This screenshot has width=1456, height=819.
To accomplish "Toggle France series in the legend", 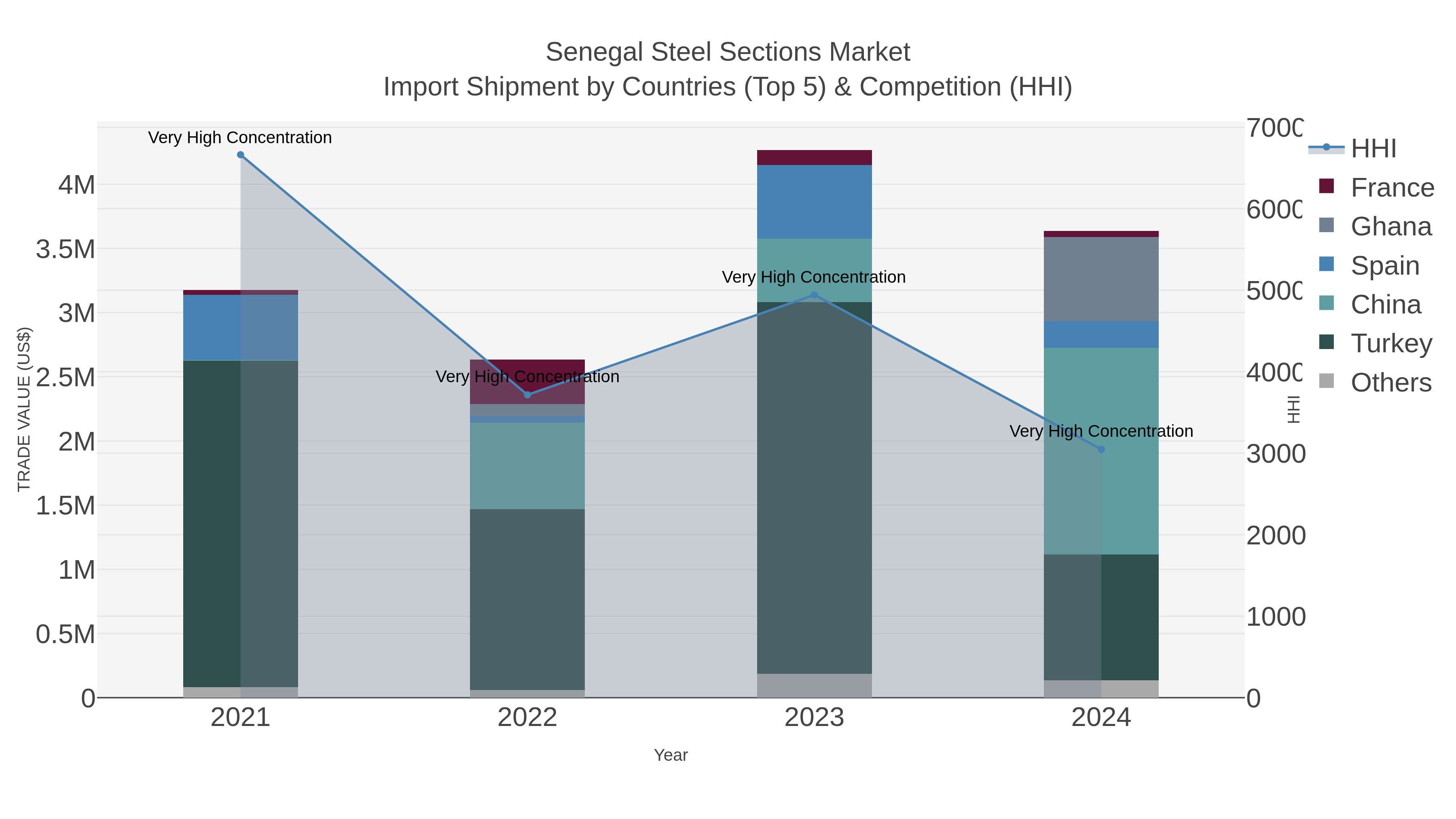I will (x=1376, y=187).
